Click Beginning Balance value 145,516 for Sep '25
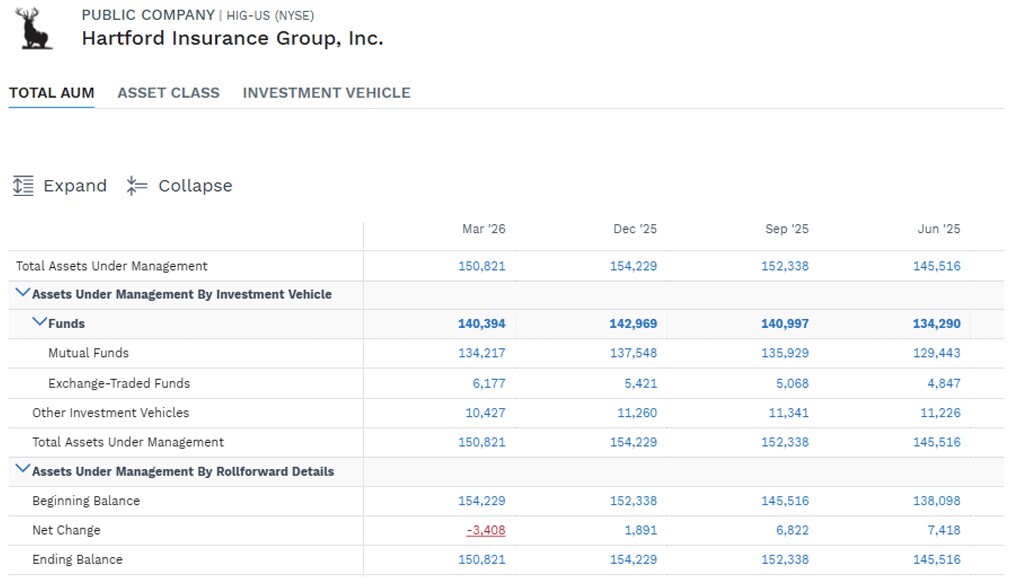This screenshot has width=1010, height=580. pyautogui.click(x=785, y=501)
